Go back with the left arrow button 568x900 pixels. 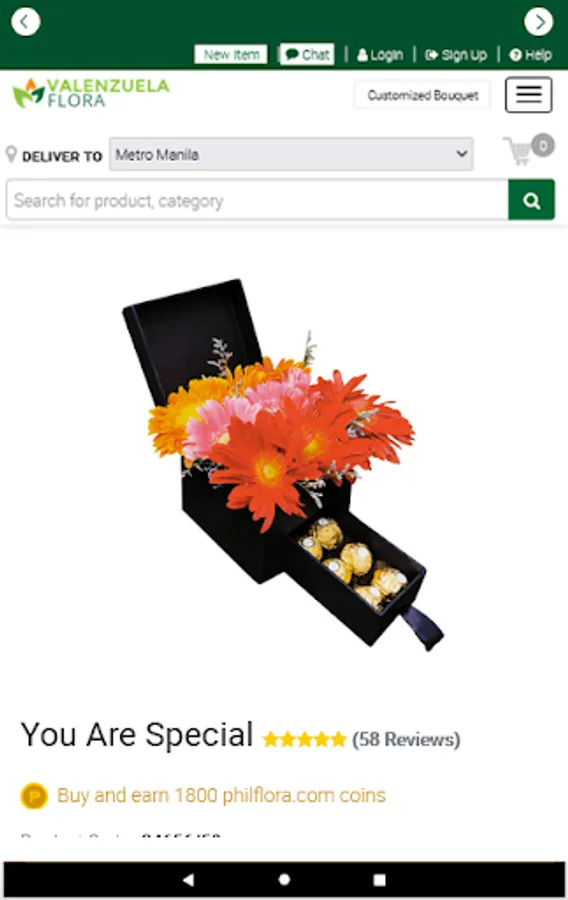click(26, 22)
